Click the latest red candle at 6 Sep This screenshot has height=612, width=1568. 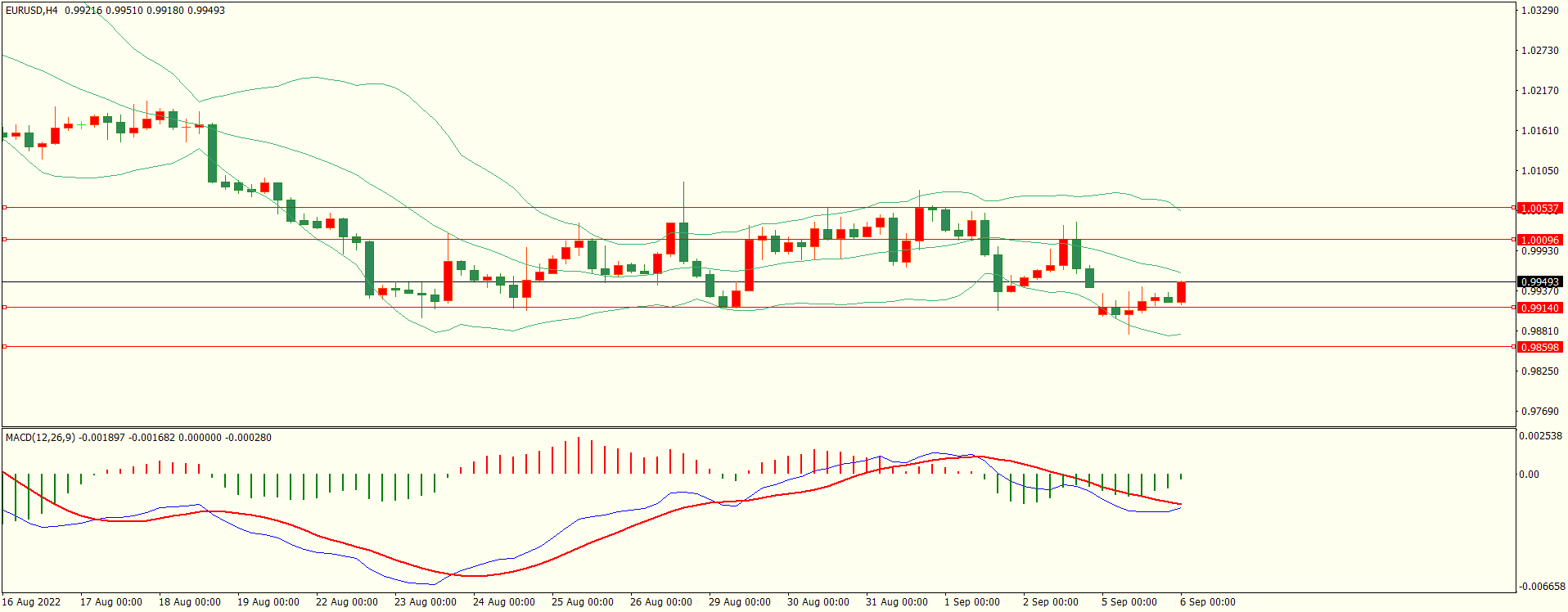tap(1181, 292)
